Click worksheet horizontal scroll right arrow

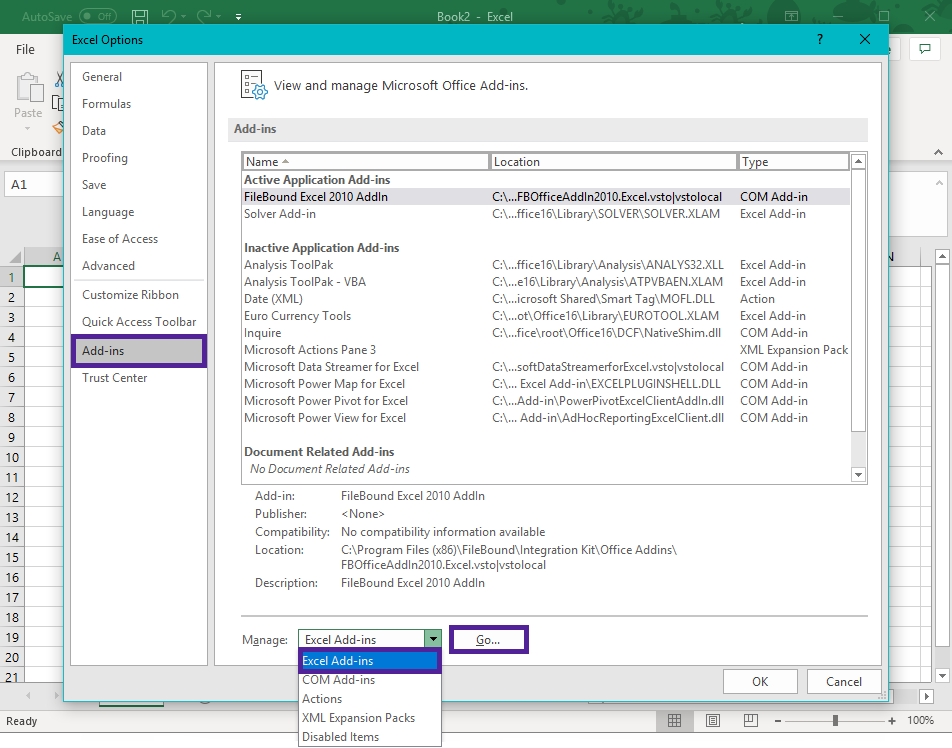coord(926,696)
